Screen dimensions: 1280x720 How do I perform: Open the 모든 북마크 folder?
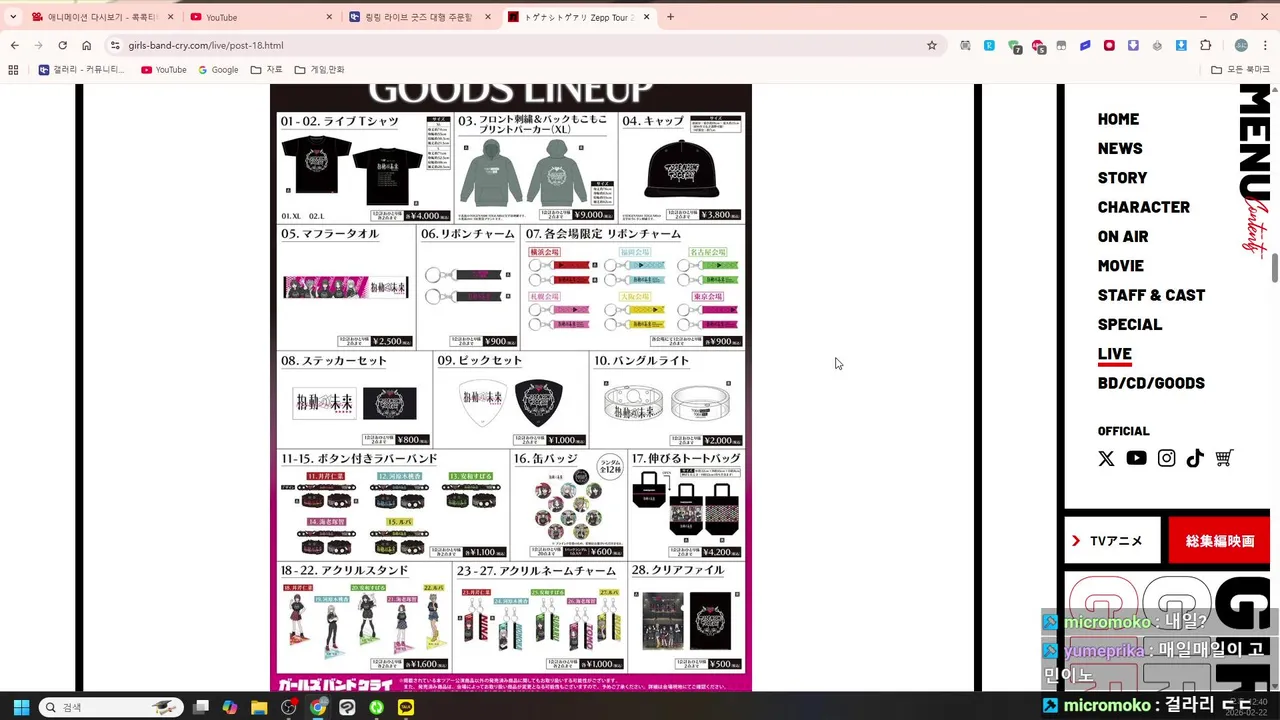(1240, 70)
